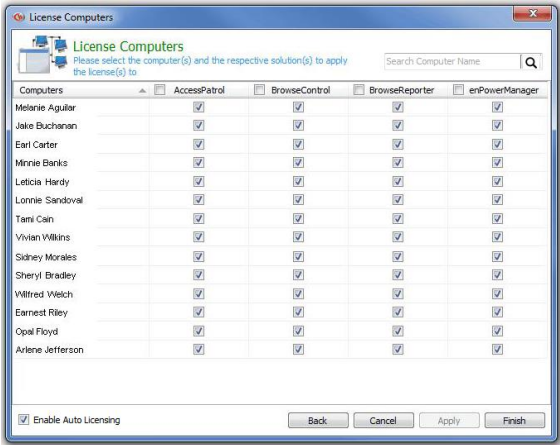This screenshot has height=445, width=560.
Task: Select the Lonnie Sandoval row name
Action: coord(49,200)
